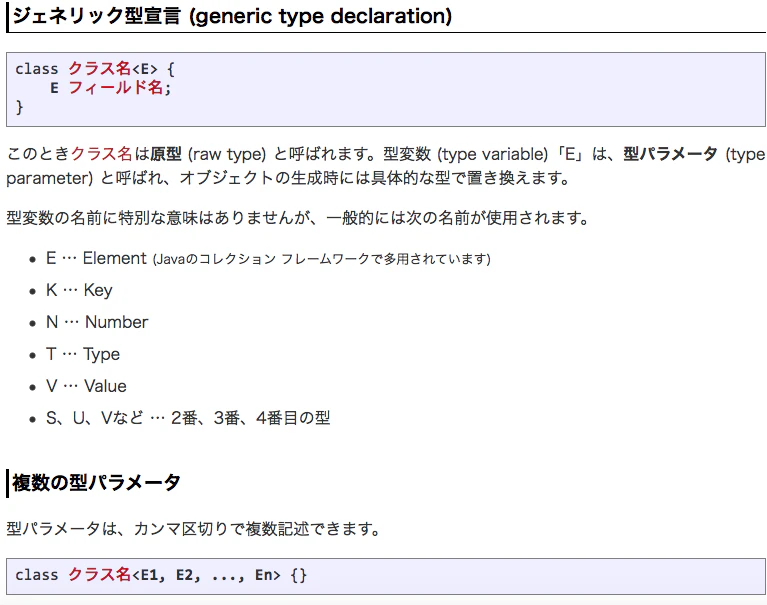
Task: Click the red 'クラス名' in the paragraph
Action: tap(102, 154)
